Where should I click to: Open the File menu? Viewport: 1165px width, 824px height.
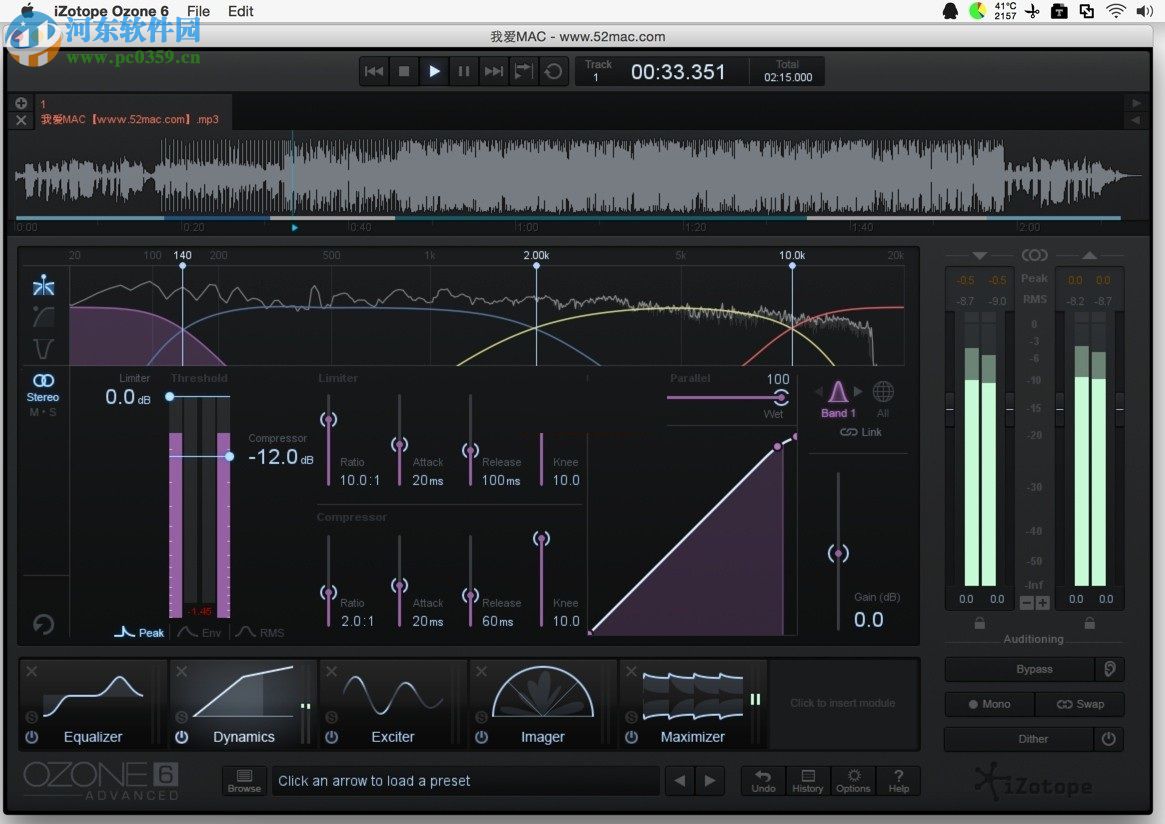[198, 11]
